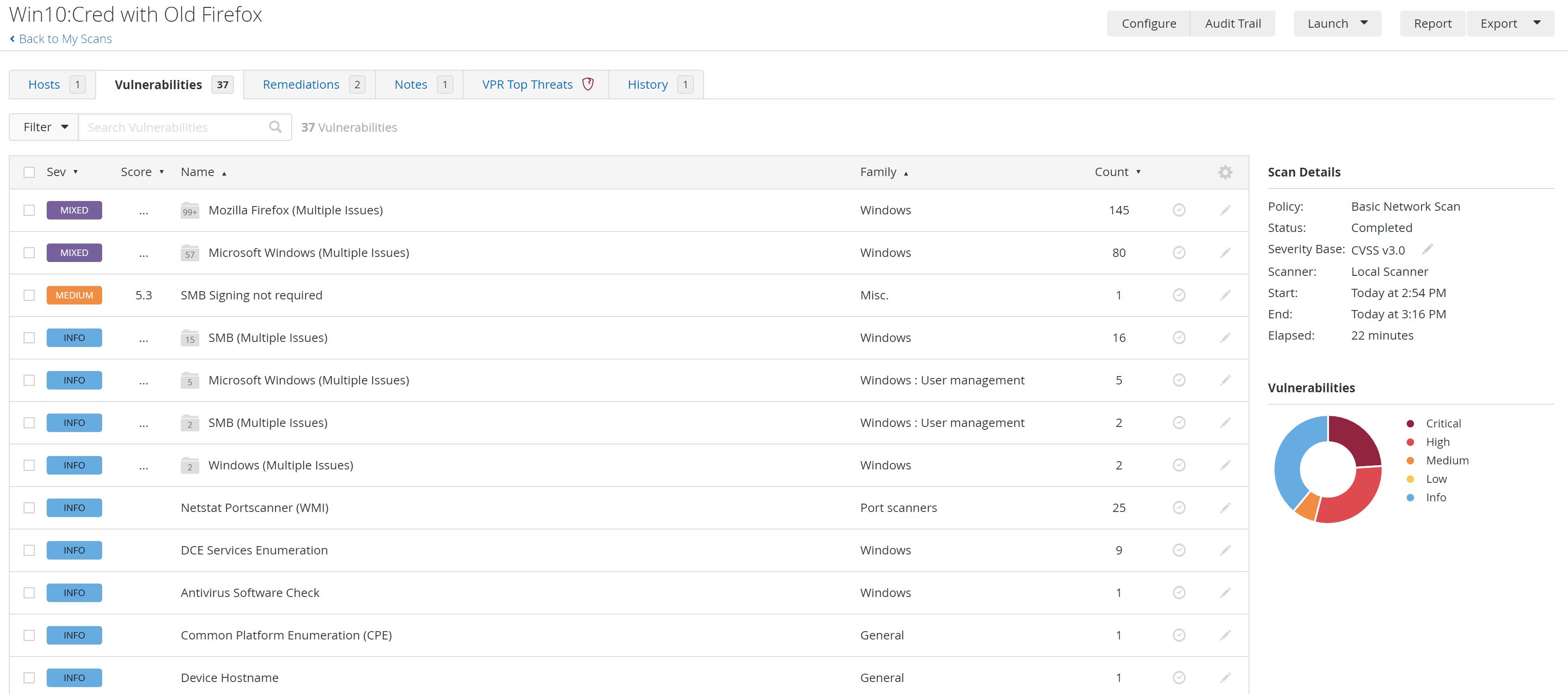Select the Antivirus Software Check row checkbox
This screenshot has height=694, width=1568.
coord(29,593)
